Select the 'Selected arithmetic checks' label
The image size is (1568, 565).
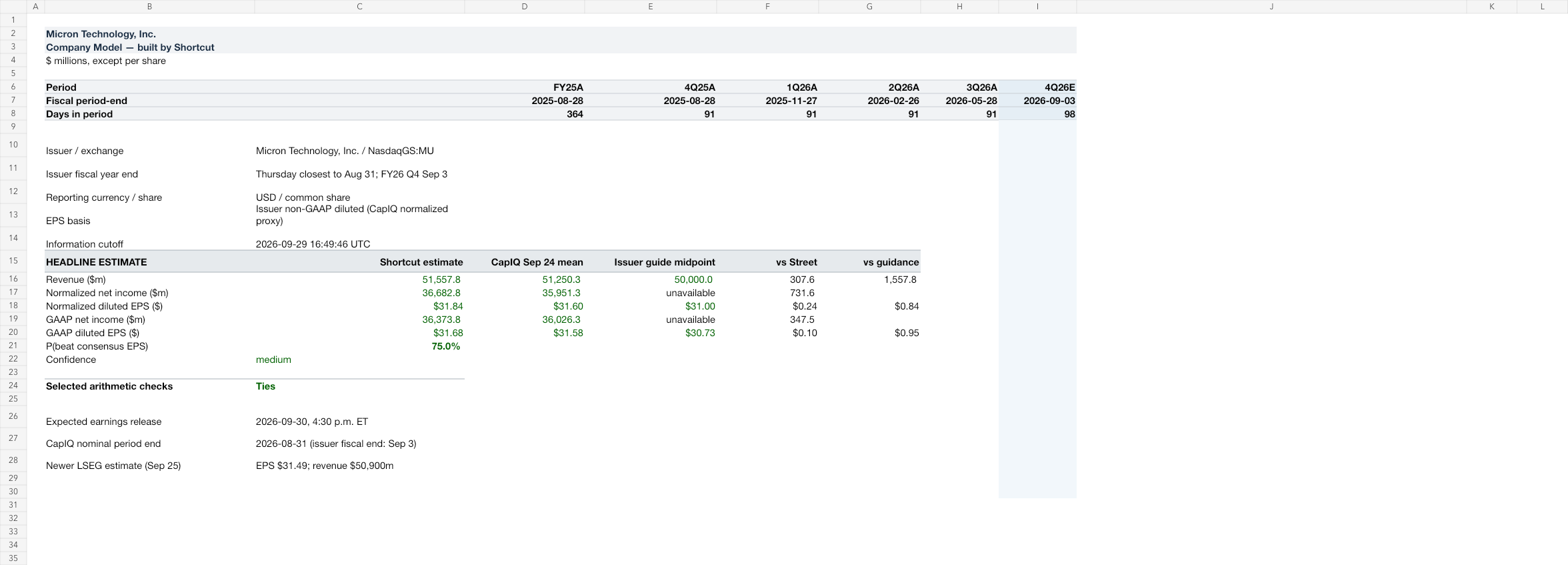149,386
